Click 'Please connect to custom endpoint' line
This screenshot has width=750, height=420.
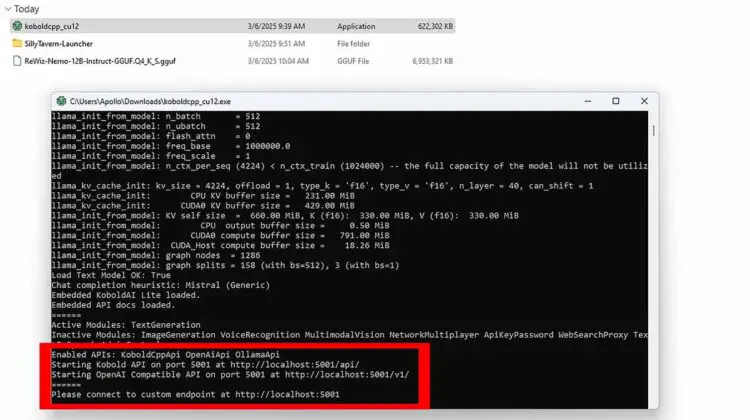196,395
